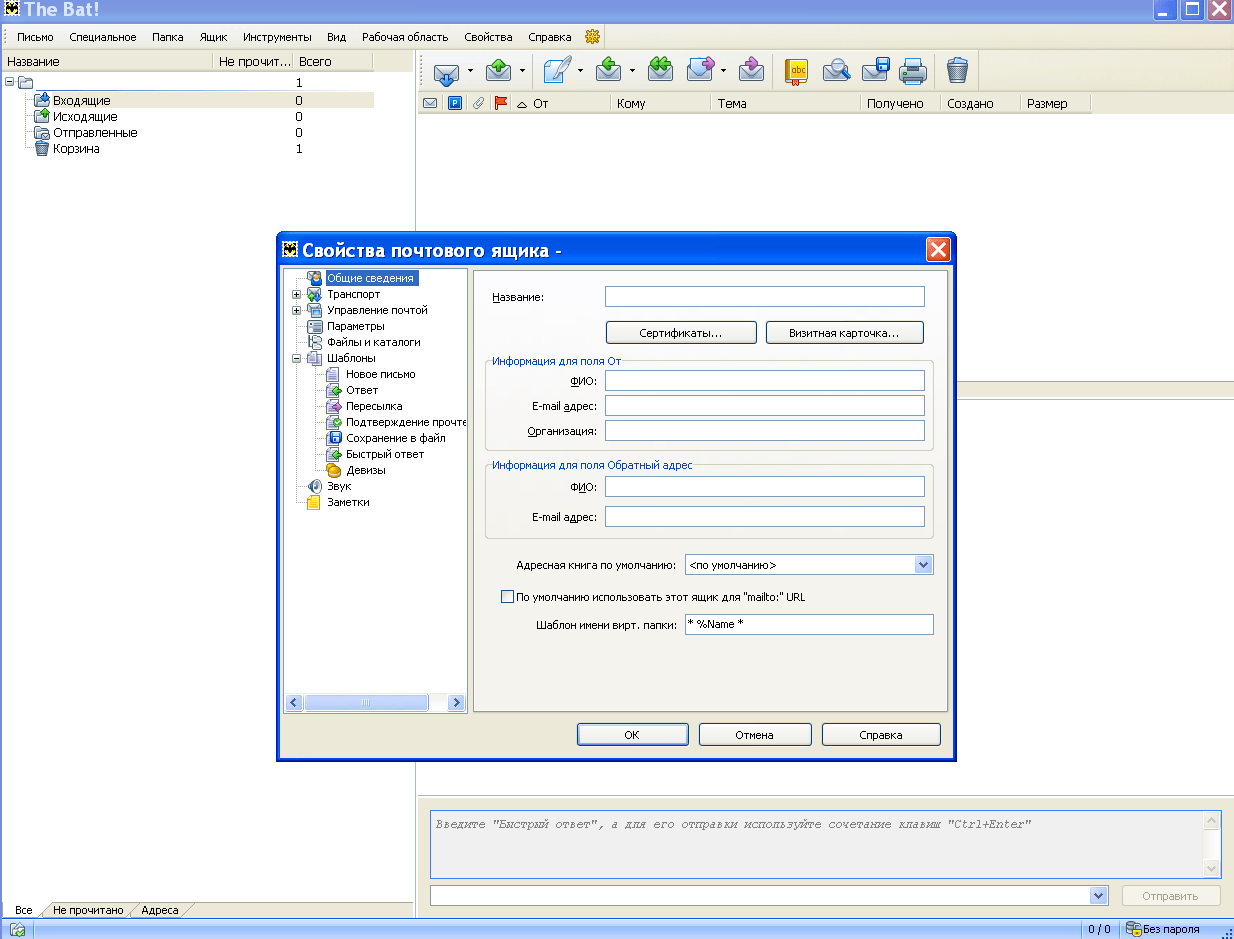Click the reply to all double-arrow icon

(660, 70)
